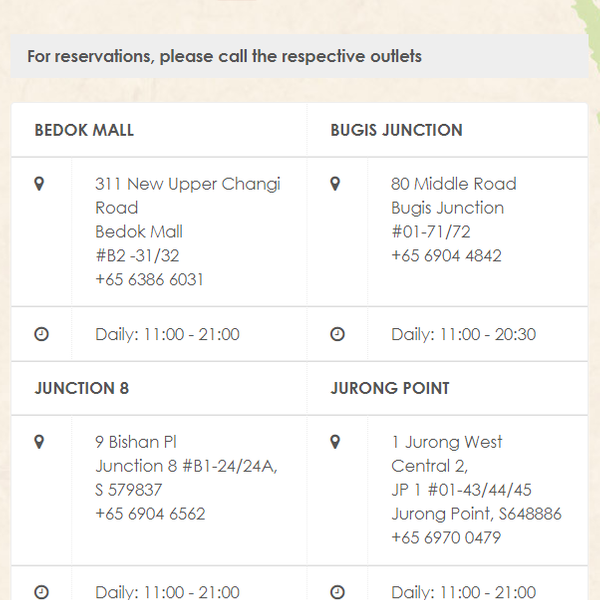Call Bugis Junction number +65 6904 4842

[446, 256]
